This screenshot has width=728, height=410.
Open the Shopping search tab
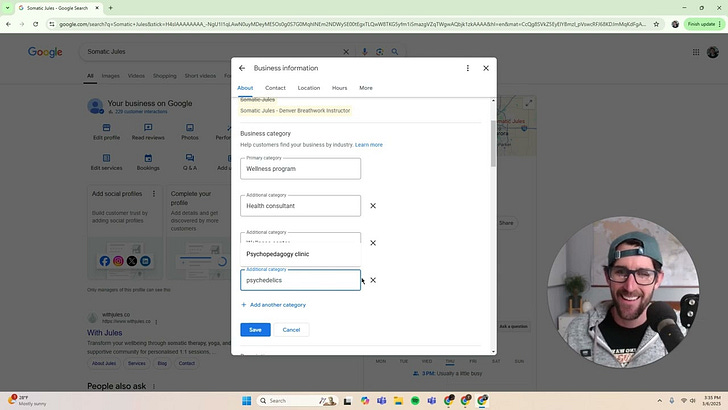pyautogui.click(x=165, y=76)
